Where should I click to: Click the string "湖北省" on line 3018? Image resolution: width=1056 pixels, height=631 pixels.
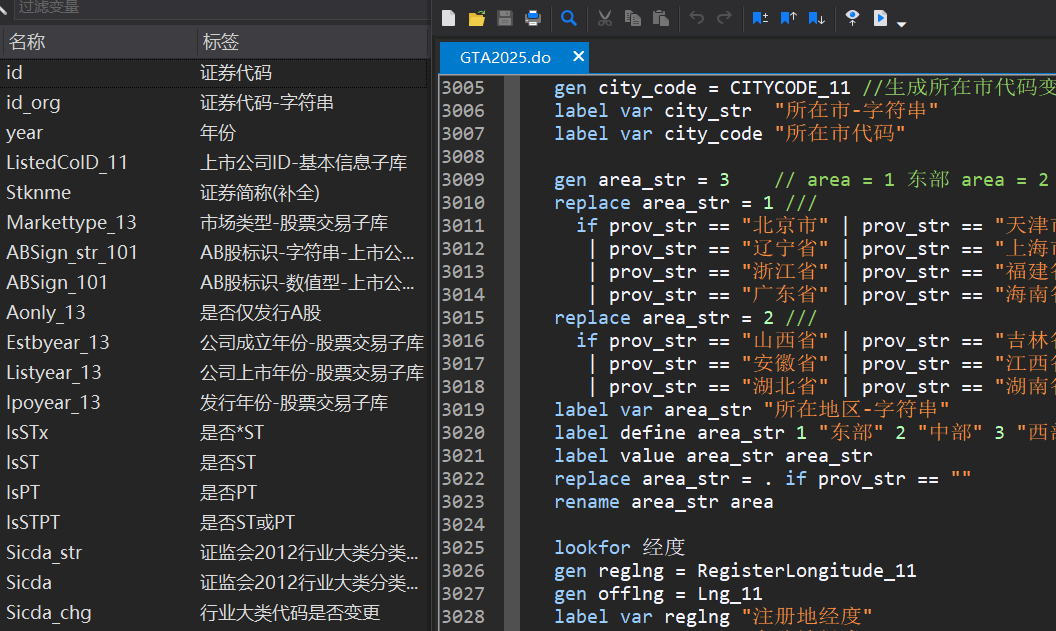(x=785, y=387)
